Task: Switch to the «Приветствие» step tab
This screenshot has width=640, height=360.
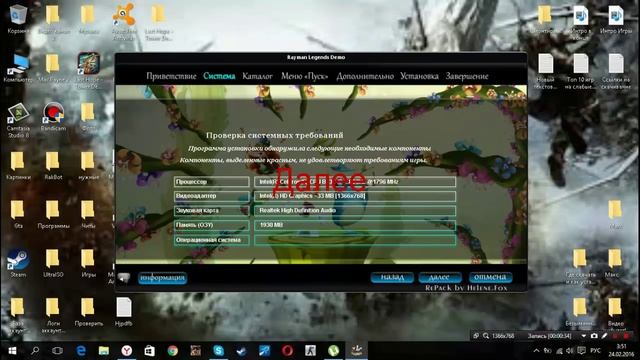Action: (x=171, y=76)
